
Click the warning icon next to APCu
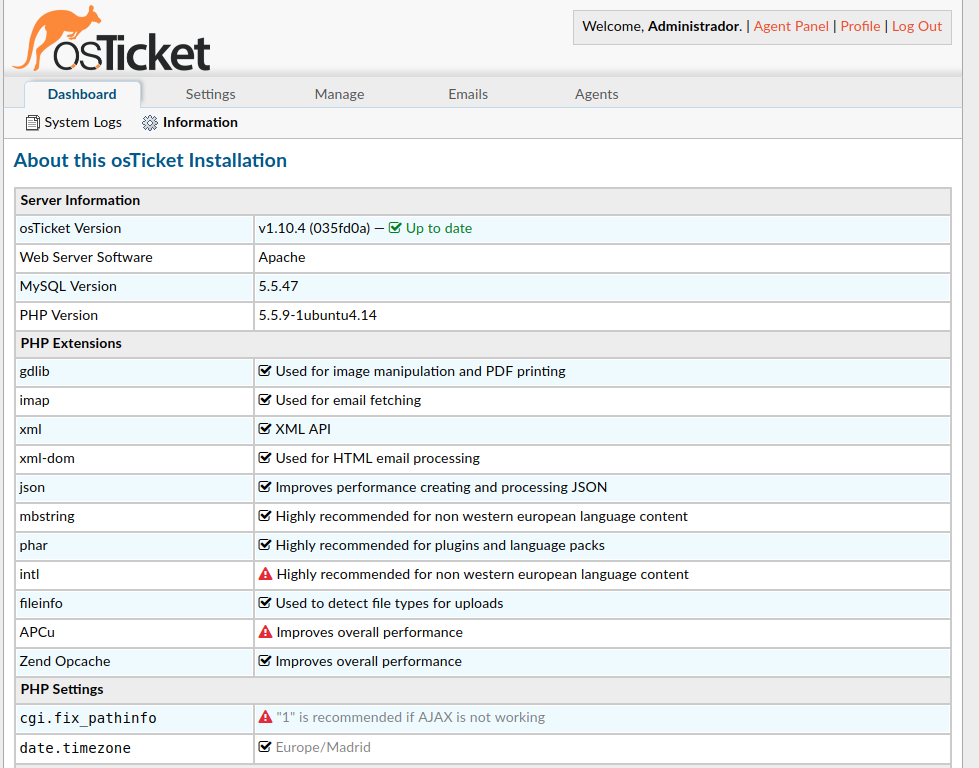coord(265,632)
